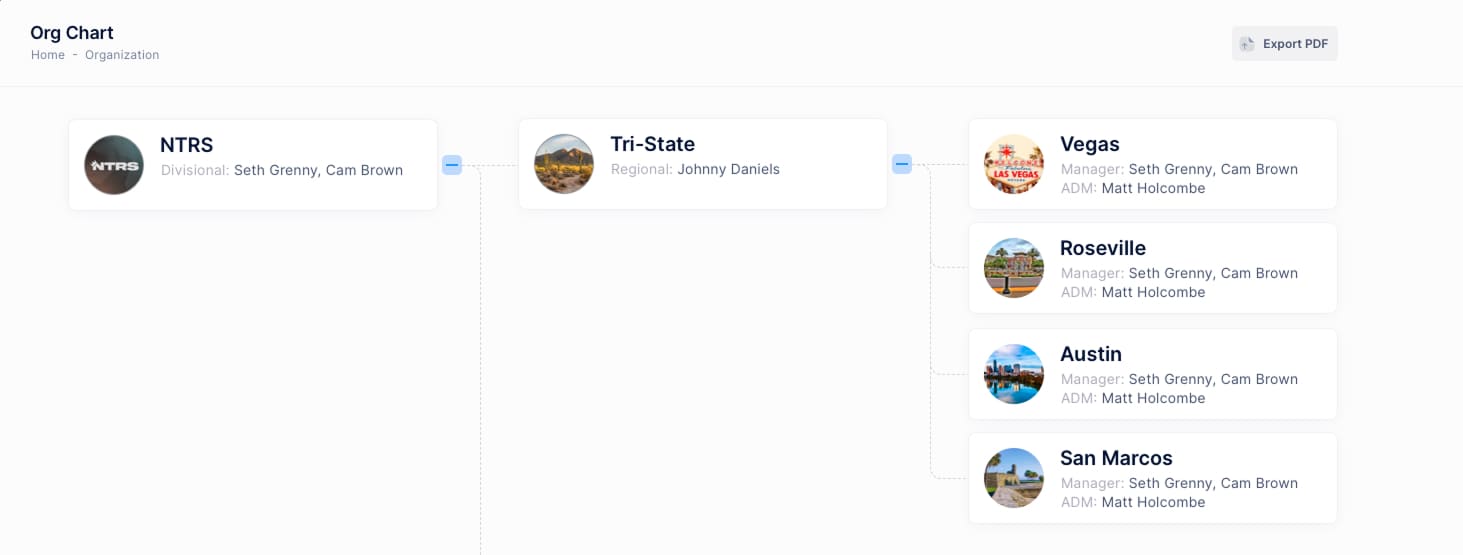This screenshot has width=1463, height=555.
Task: Click the Austin skyline avatar
Action: (x=1014, y=374)
